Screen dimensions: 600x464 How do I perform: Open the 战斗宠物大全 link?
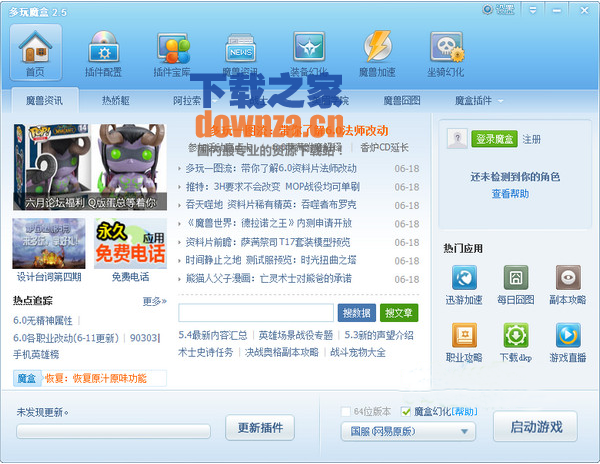coord(358,353)
